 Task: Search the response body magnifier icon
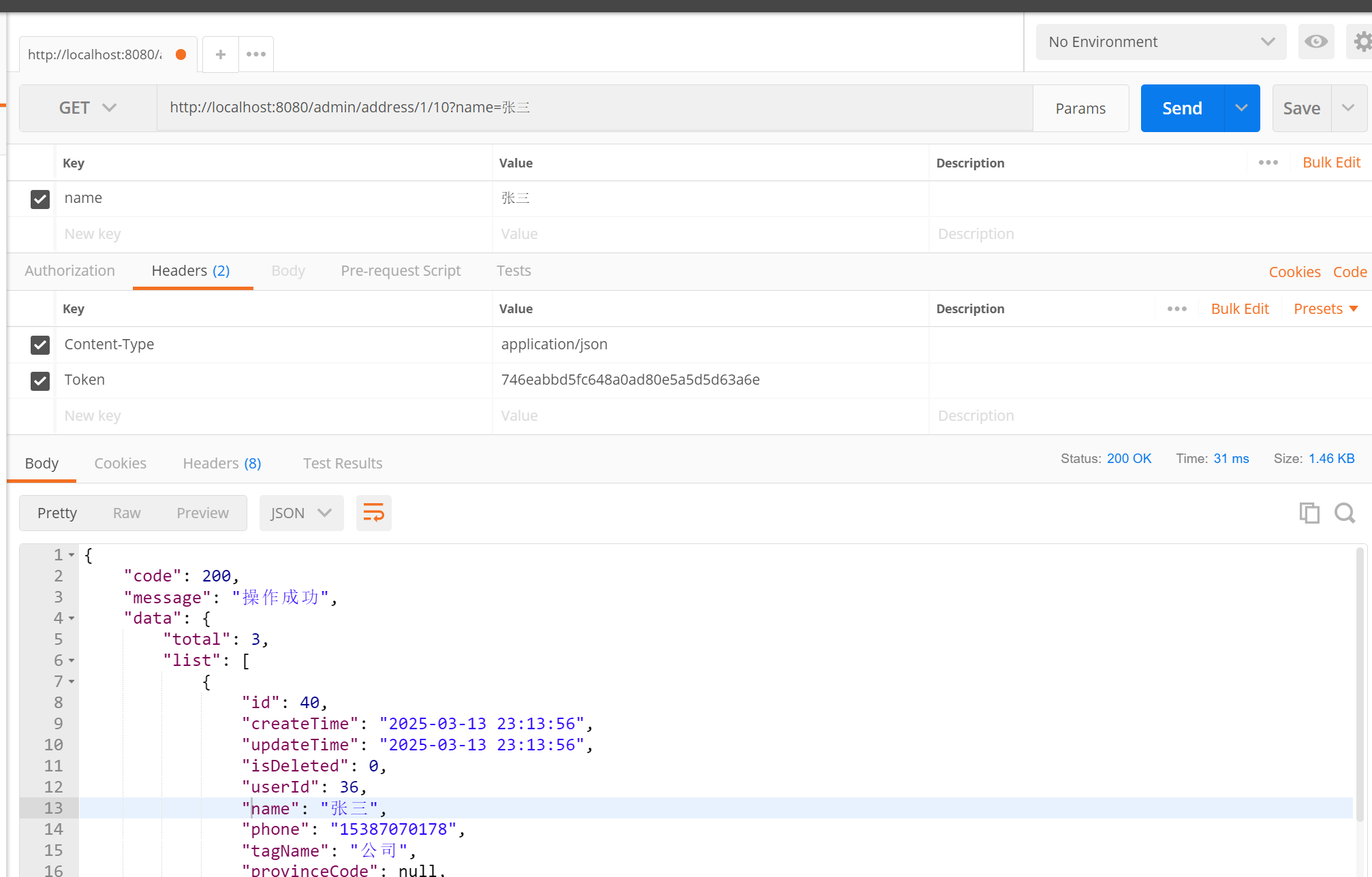pos(1345,513)
